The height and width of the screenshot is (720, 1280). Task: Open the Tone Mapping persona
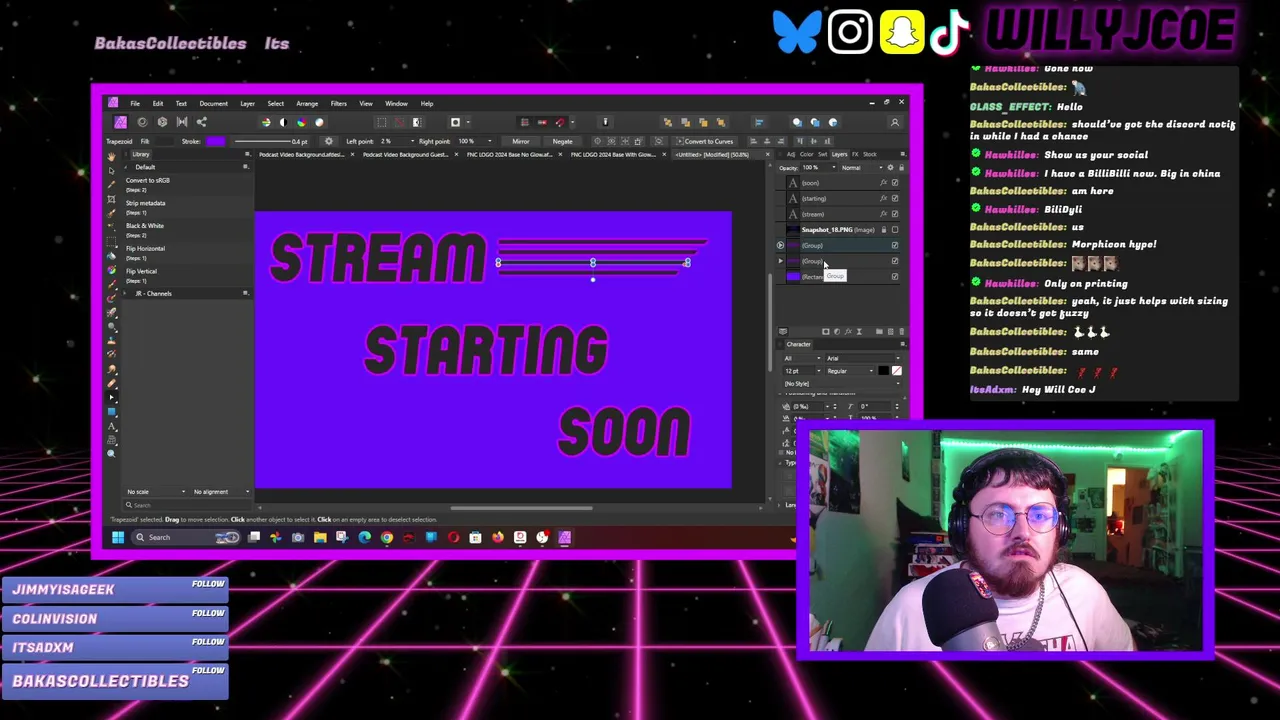tap(182, 122)
